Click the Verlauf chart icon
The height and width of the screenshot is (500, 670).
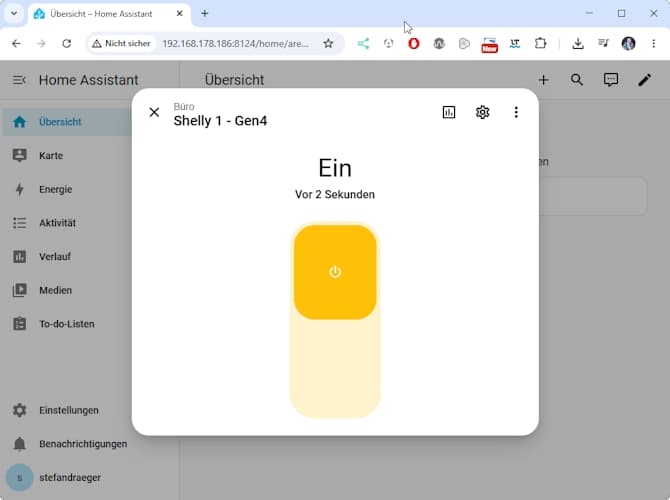pos(19,257)
